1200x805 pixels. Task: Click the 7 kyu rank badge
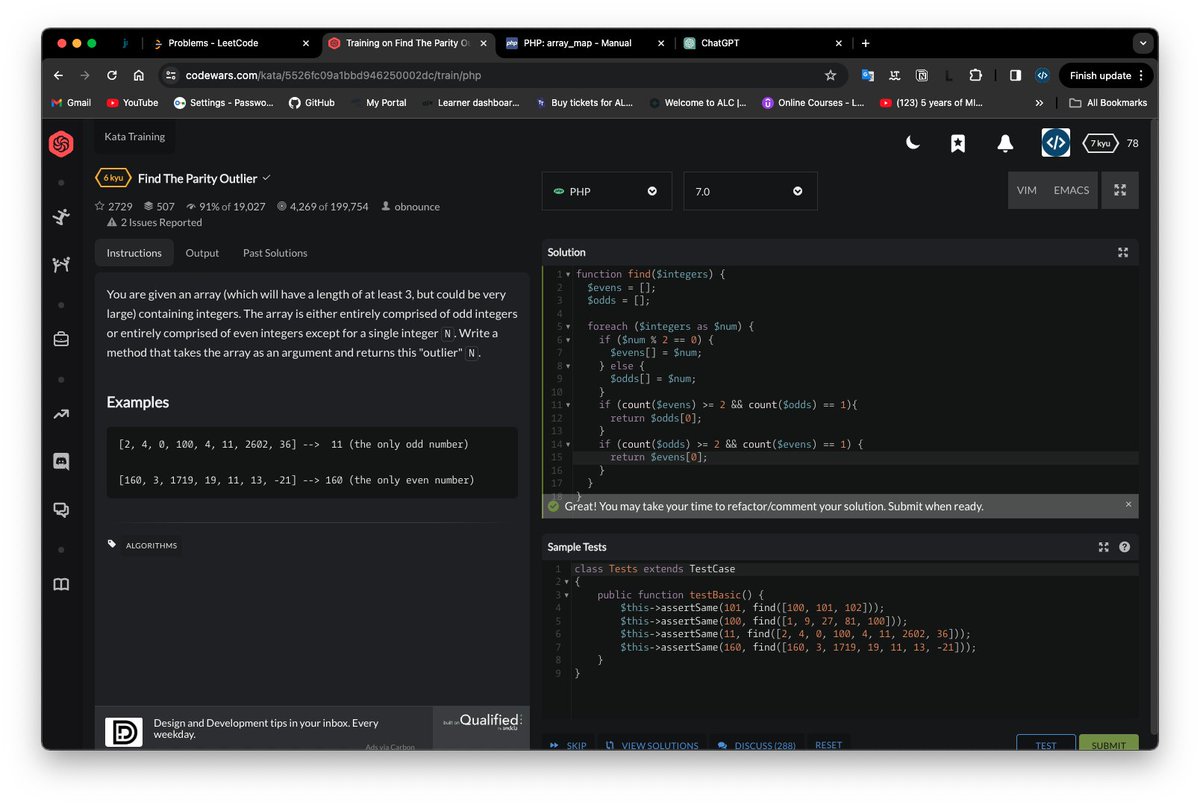[1100, 143]
